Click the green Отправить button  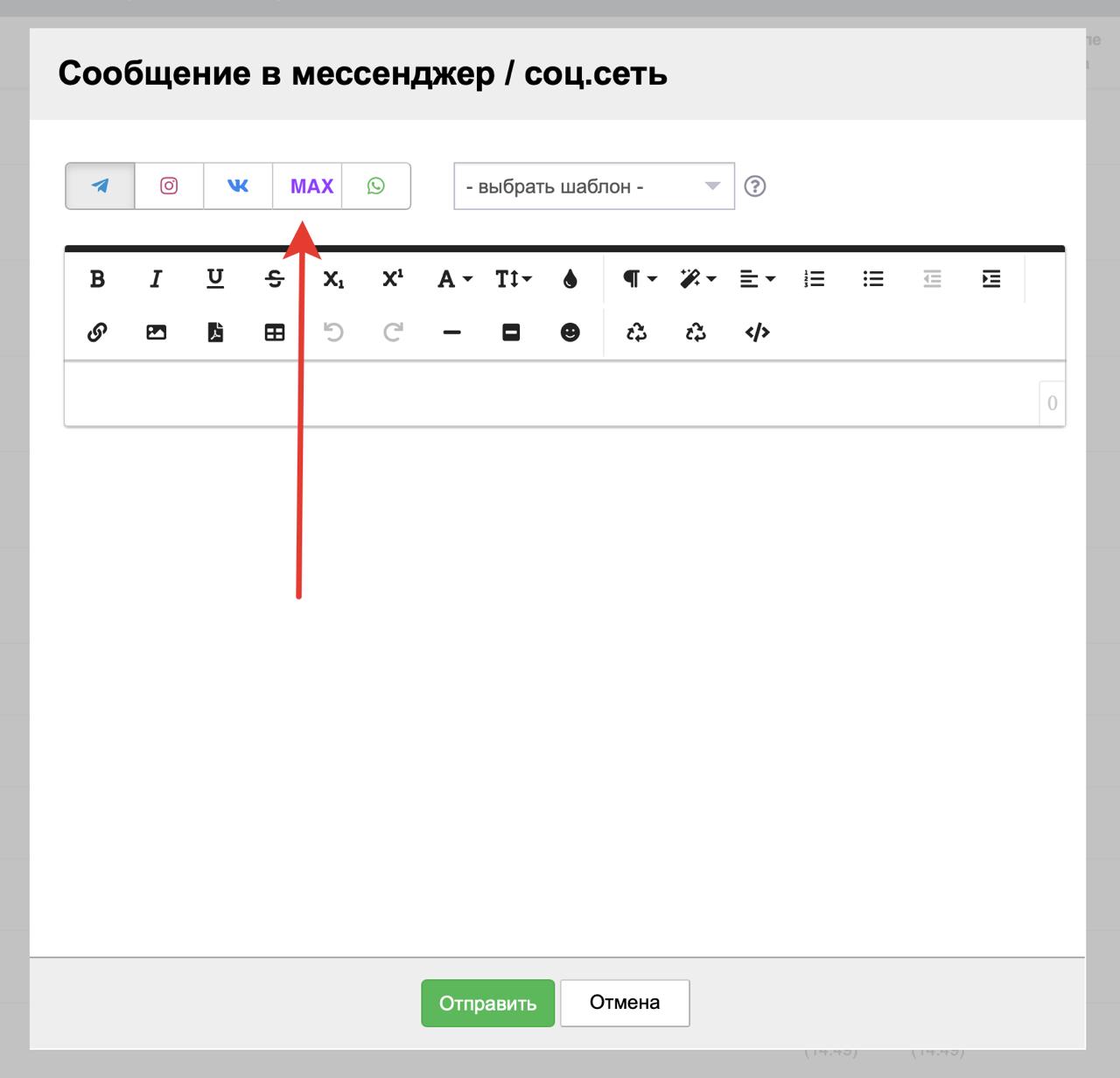click(x=487, y=1003)
